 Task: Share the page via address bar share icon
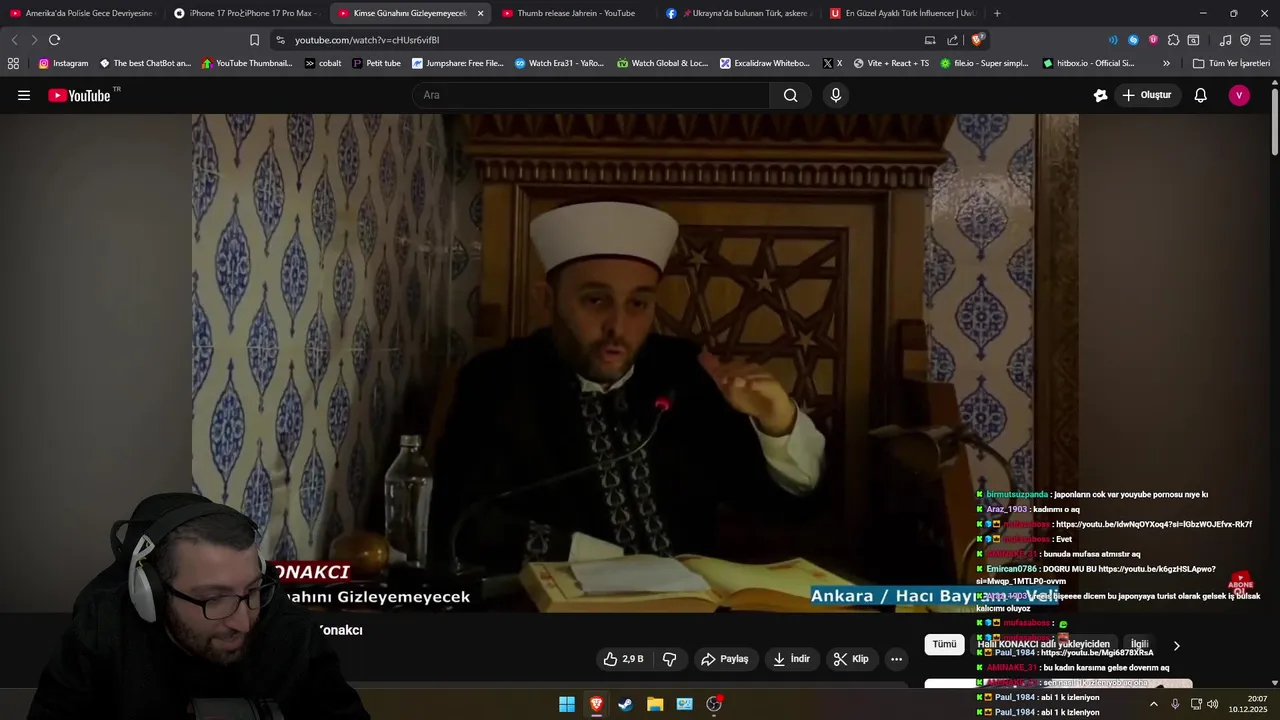(x=952, y=40)
